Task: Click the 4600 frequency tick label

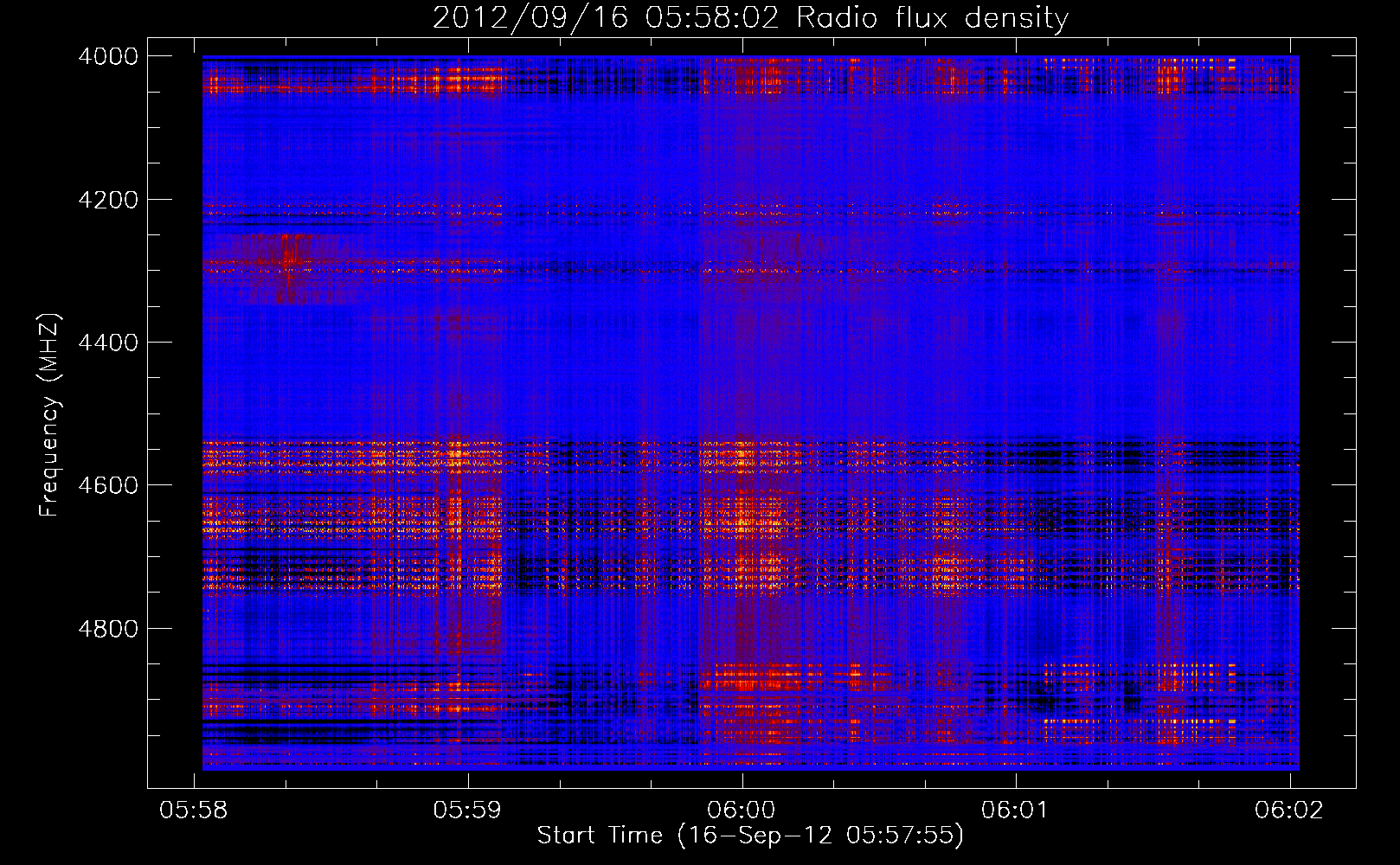Action: [x=108, y=485]
